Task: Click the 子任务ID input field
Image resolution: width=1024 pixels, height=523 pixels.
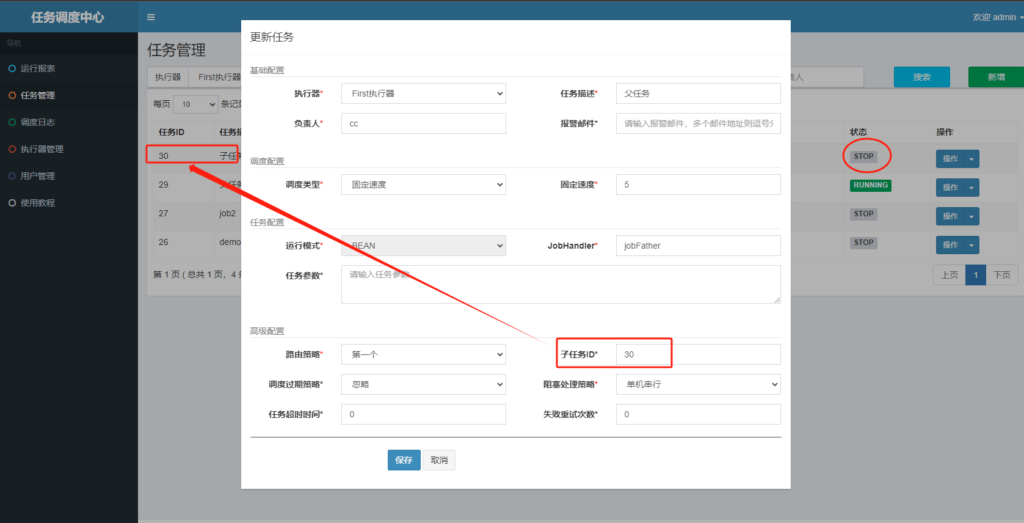Action: 697,354
